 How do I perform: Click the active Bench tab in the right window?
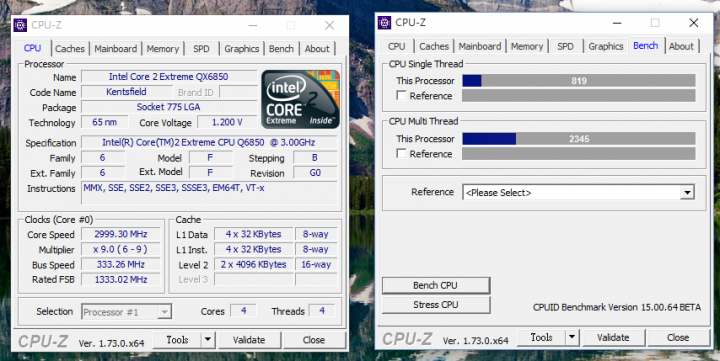click(x=646, y=45)
